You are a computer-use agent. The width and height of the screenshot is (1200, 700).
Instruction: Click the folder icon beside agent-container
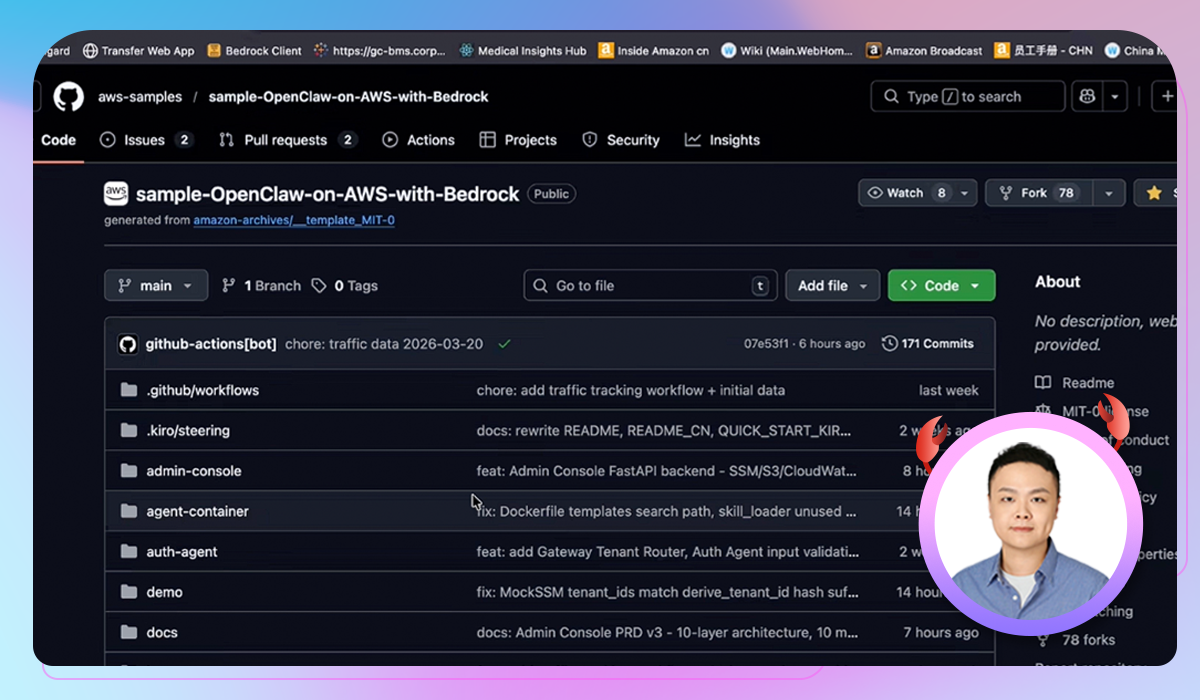pos(128,511)
